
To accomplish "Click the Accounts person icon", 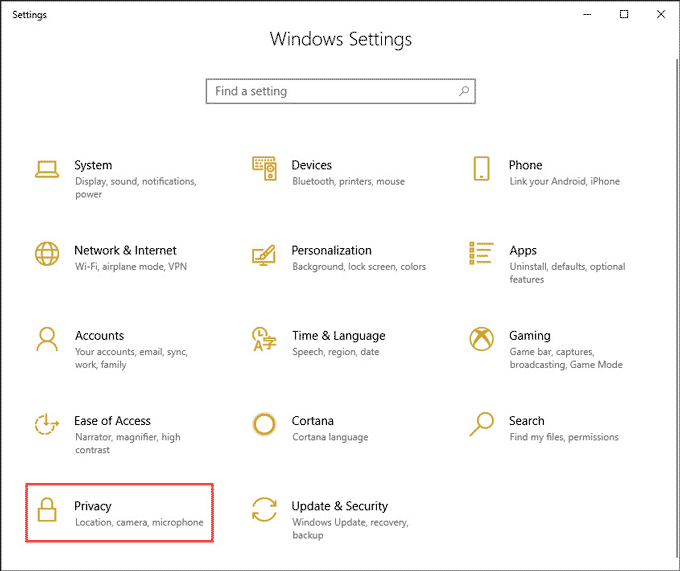I will tap(47, 339).
